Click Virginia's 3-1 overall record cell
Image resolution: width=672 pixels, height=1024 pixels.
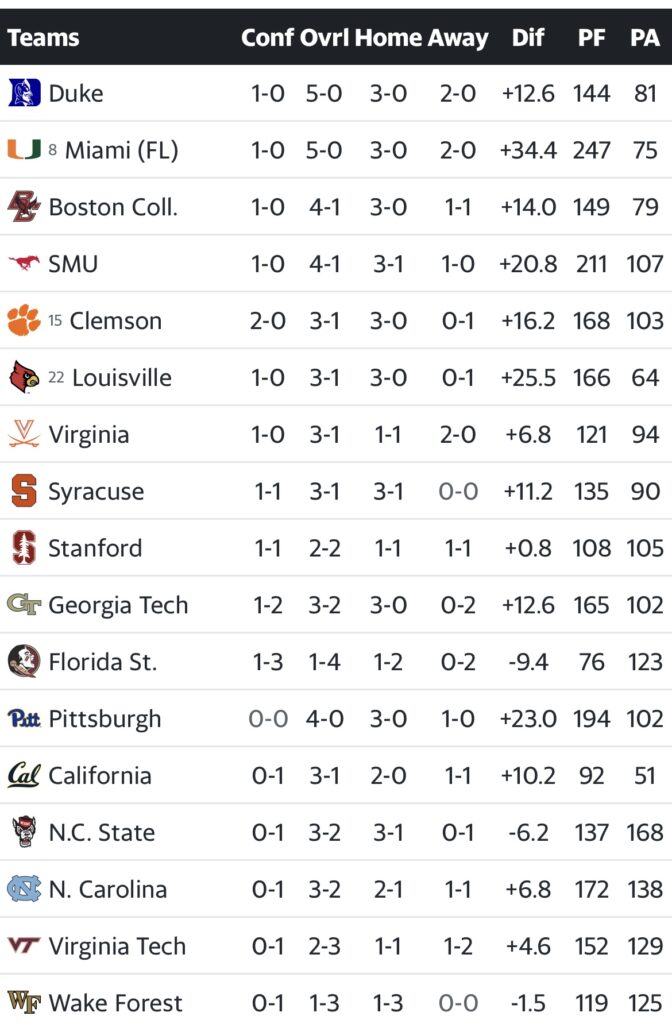tap(324, 435)
